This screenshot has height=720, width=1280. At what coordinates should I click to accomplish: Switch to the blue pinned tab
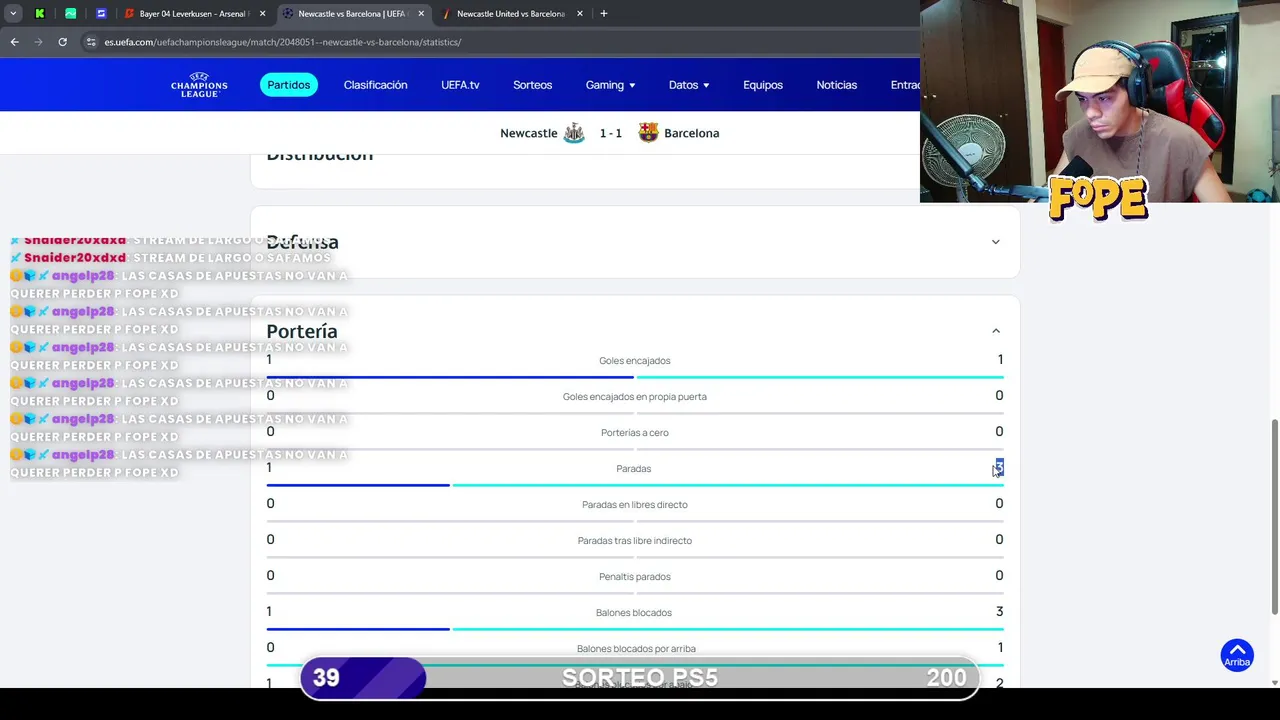pos(101,14)
